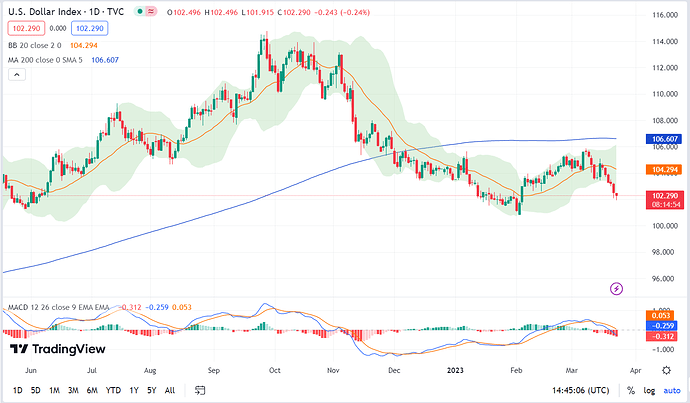Select the YTD time range
The width and height of the screenshot is (690, 403).
113,390
